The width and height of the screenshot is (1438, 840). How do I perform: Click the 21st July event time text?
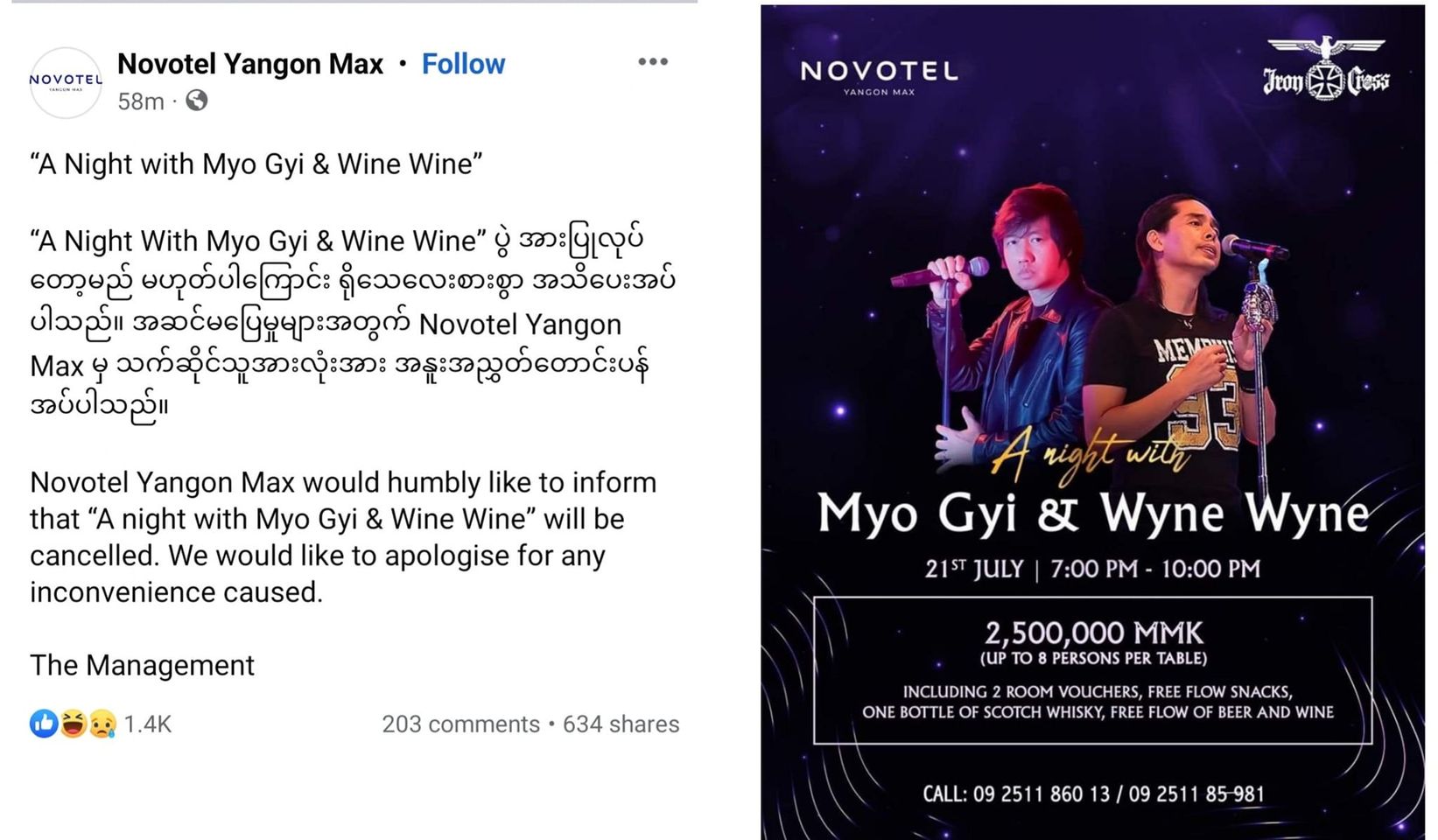[1092, 570]
